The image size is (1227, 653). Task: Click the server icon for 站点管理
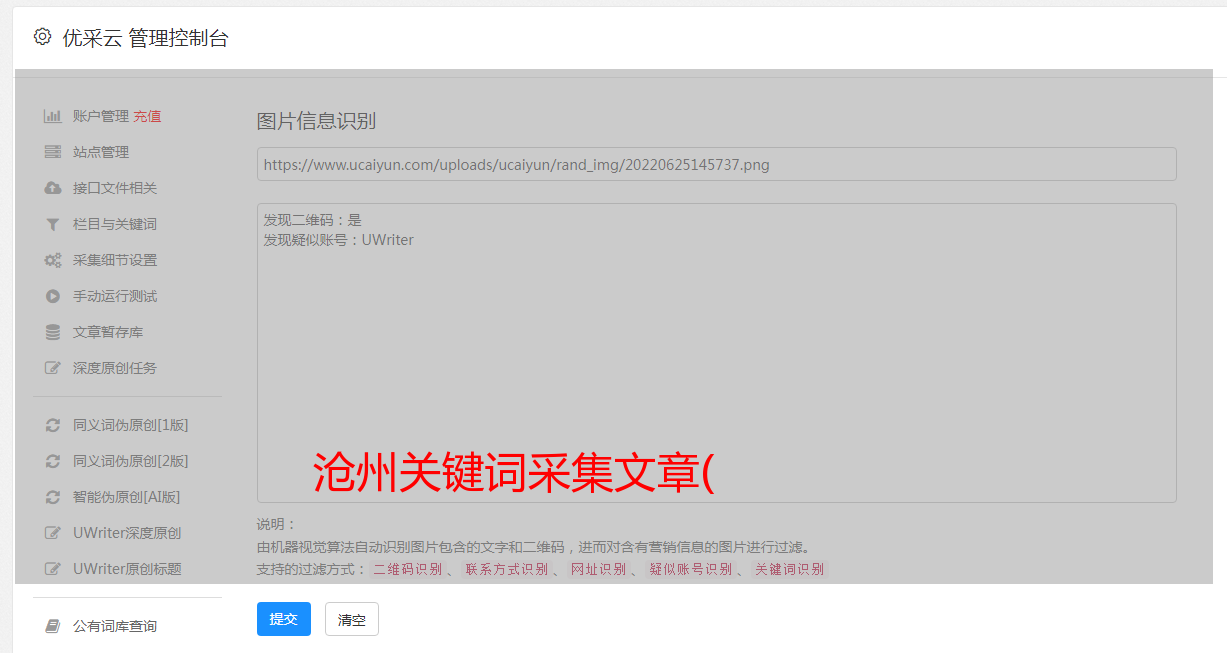[53, 152]
